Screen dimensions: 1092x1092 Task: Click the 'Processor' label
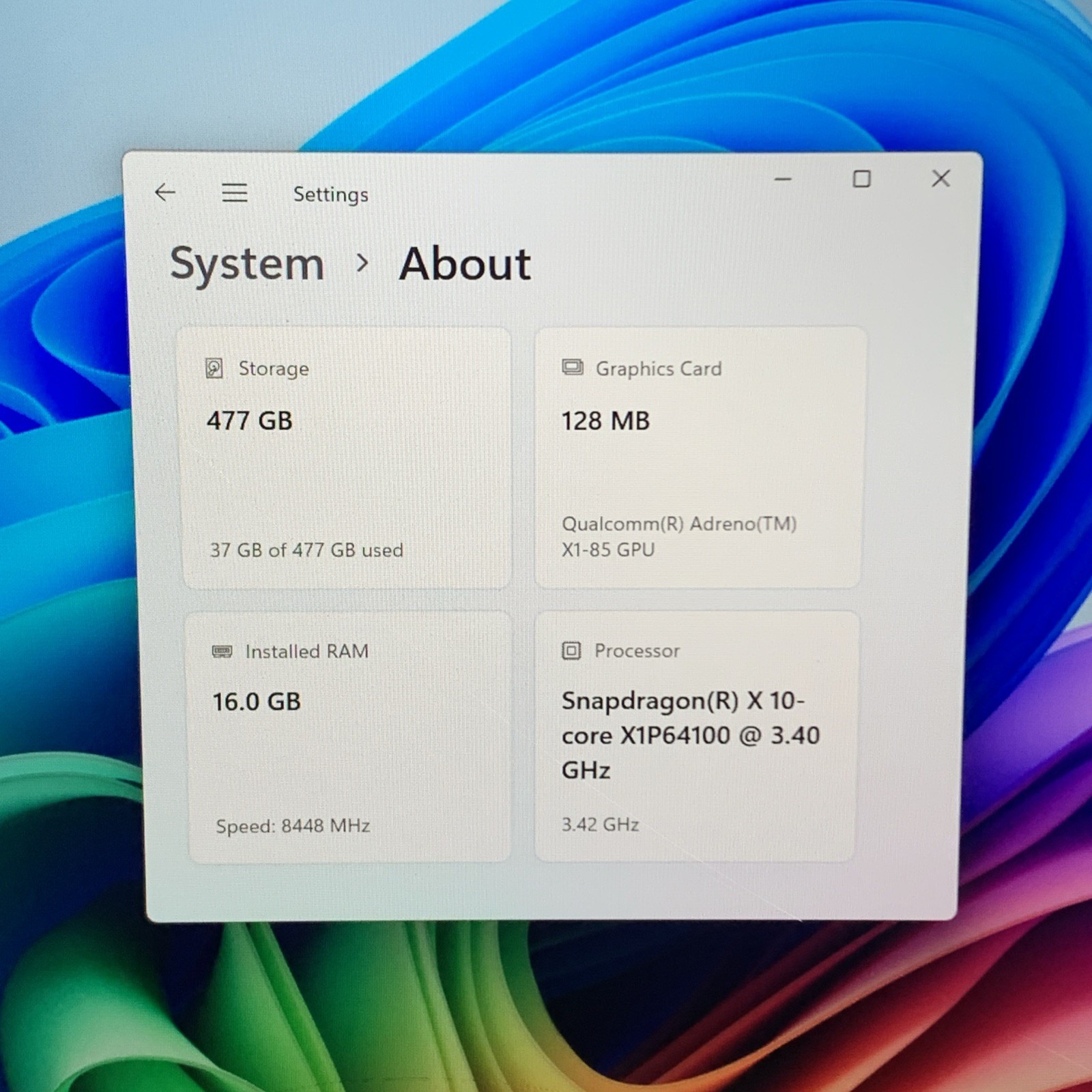pyautogui.click(x=637, y=650)
